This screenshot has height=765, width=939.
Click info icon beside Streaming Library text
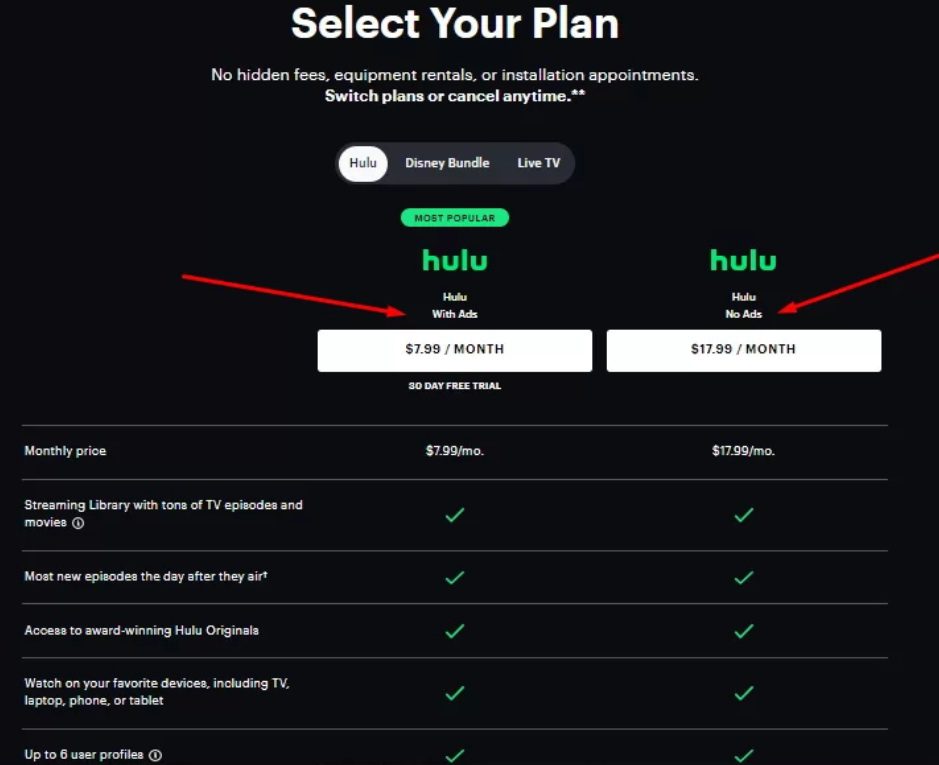78,523
